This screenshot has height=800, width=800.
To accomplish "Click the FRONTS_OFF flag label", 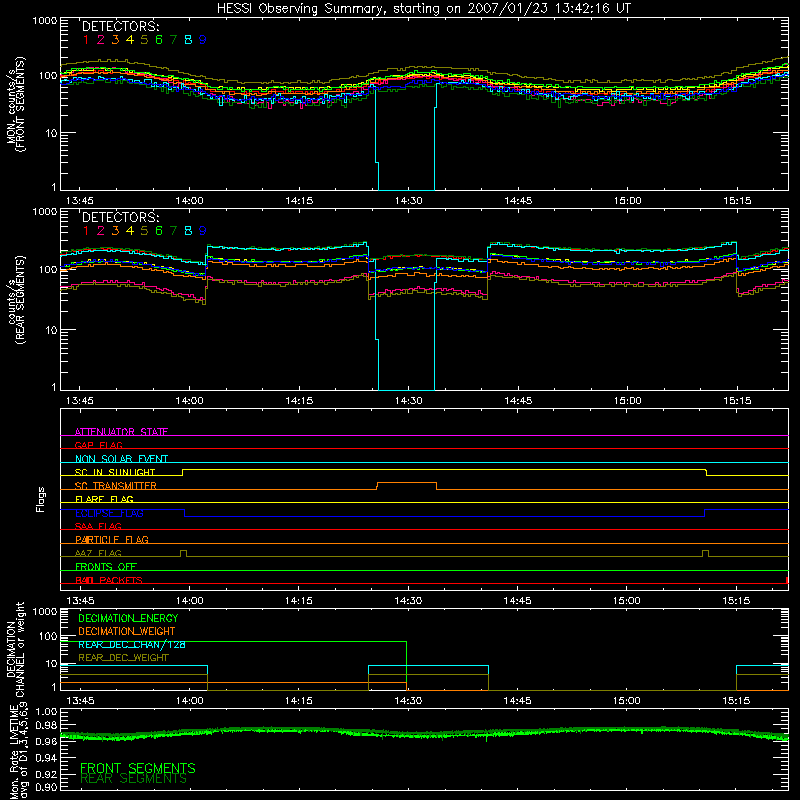I will click(106, 566).
